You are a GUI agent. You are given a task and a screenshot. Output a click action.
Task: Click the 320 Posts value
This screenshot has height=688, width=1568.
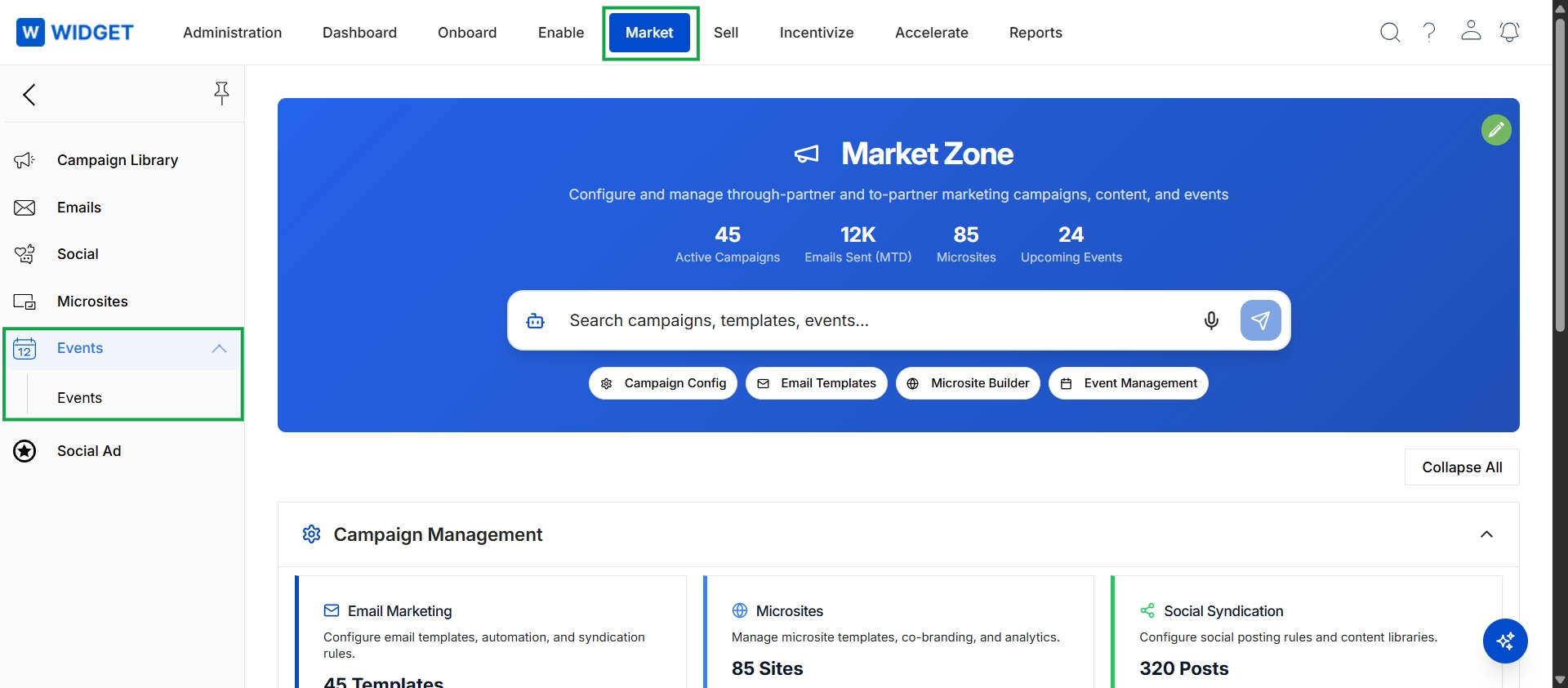pyautogui.click(x=1184, y=668)
